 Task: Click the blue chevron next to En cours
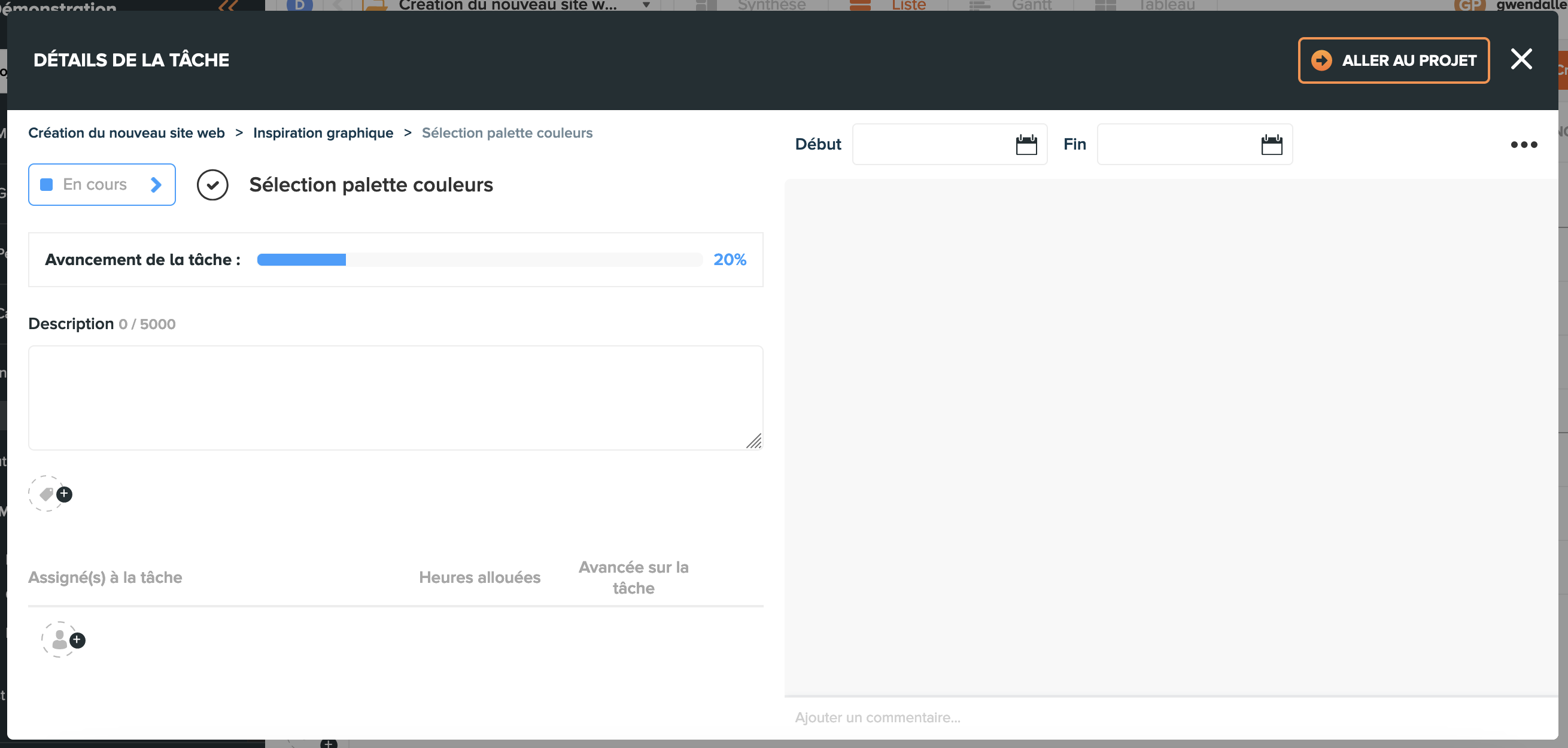click(x=156, y=184)
